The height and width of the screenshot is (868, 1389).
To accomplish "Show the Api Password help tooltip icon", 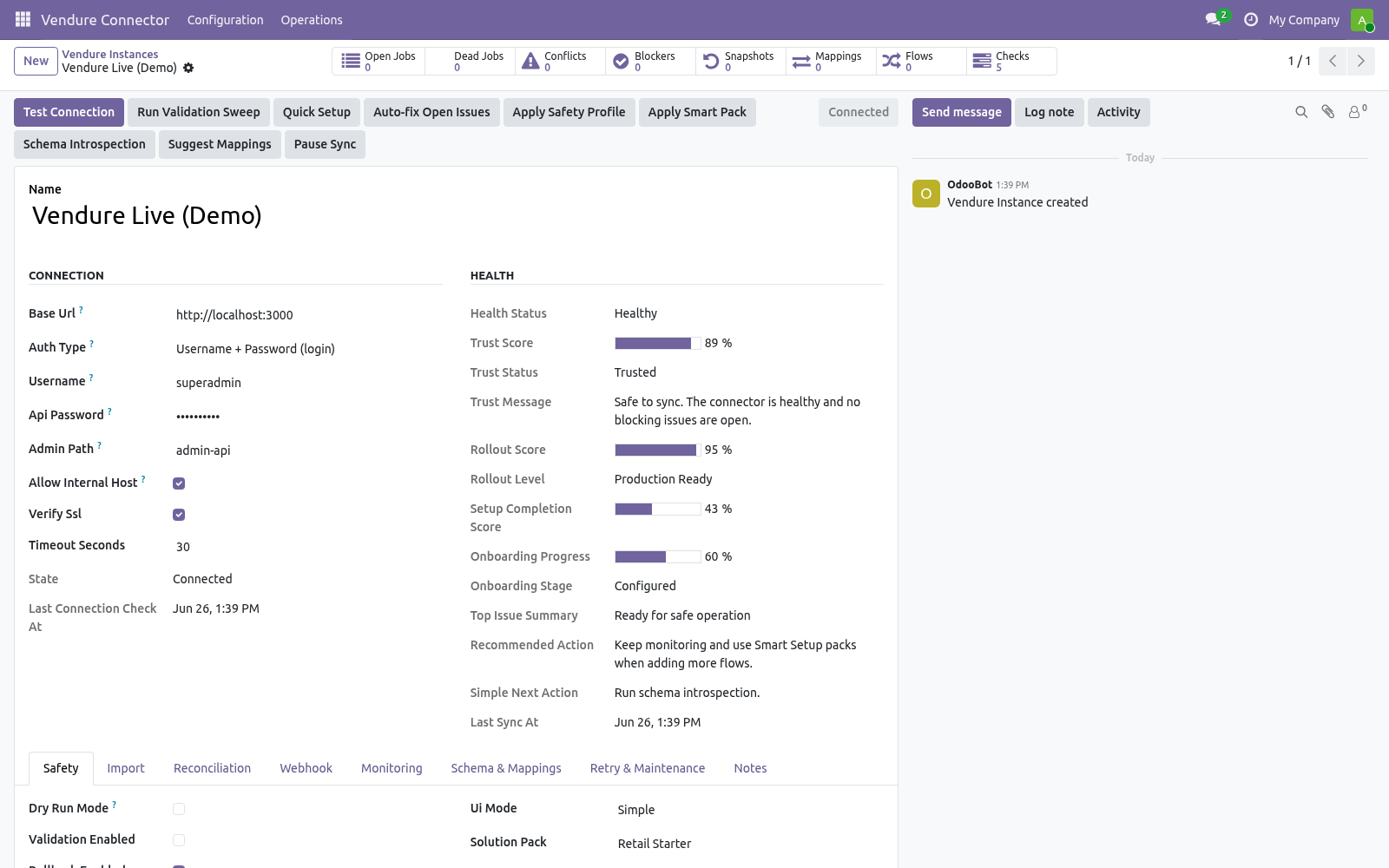I will [x=109, y=411].
